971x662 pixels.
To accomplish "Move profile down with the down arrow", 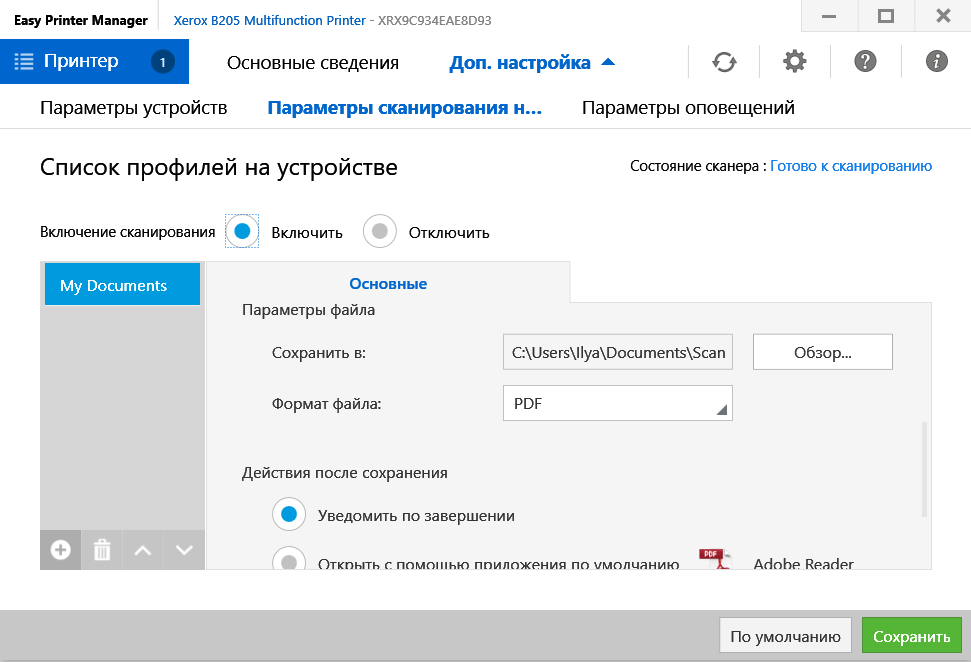I will click(x=183, y=550).
